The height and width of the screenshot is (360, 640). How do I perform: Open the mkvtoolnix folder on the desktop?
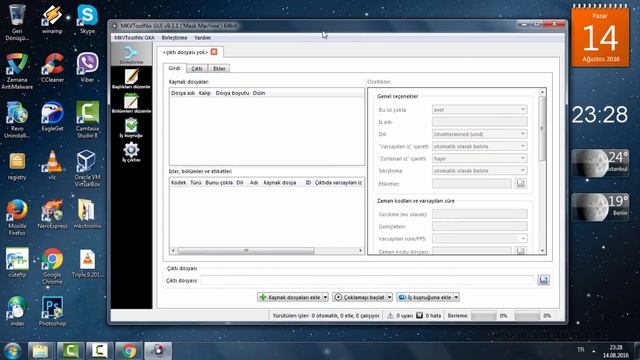87,214
